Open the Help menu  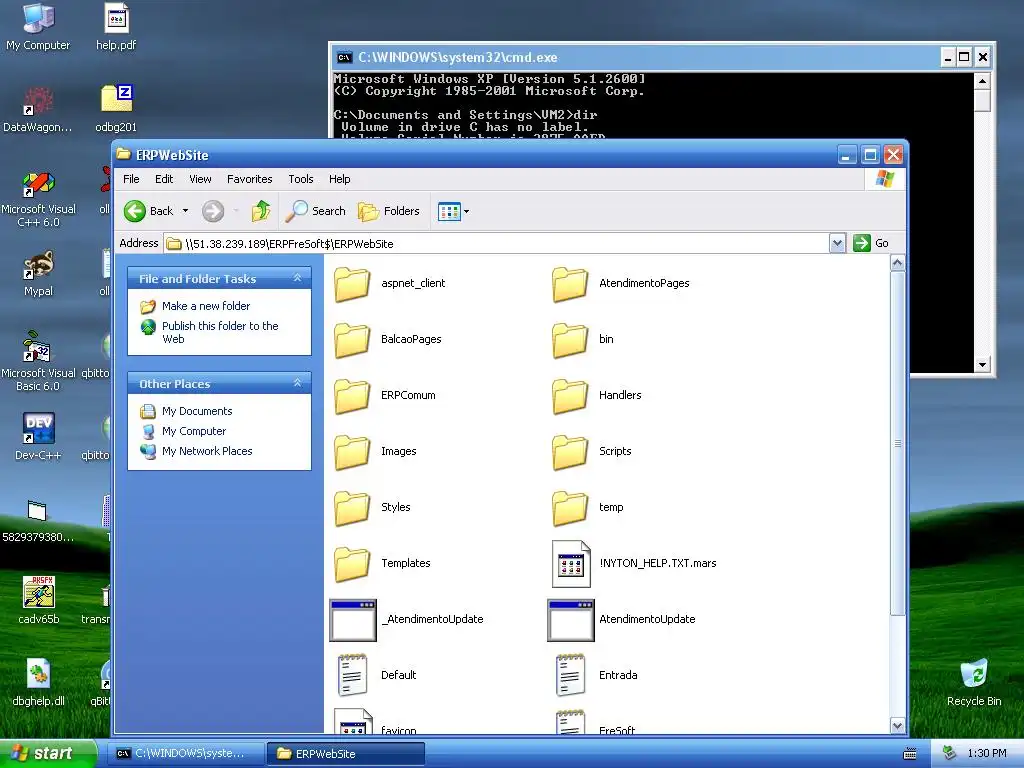tap(340, 179)
